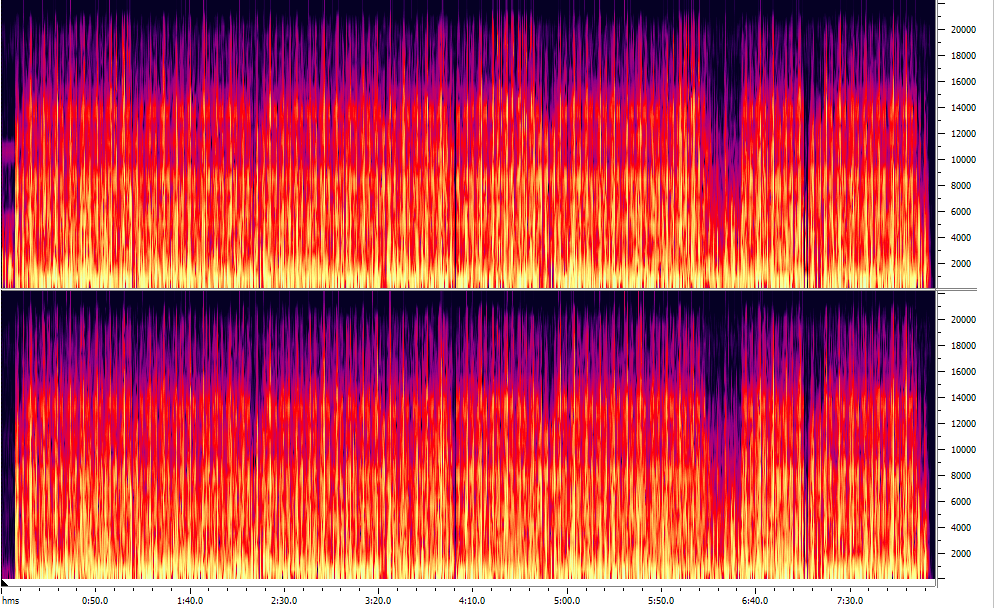
Task: Click the 0:50.0 mark on the time ruler
Action: click(x=95, y=600)
